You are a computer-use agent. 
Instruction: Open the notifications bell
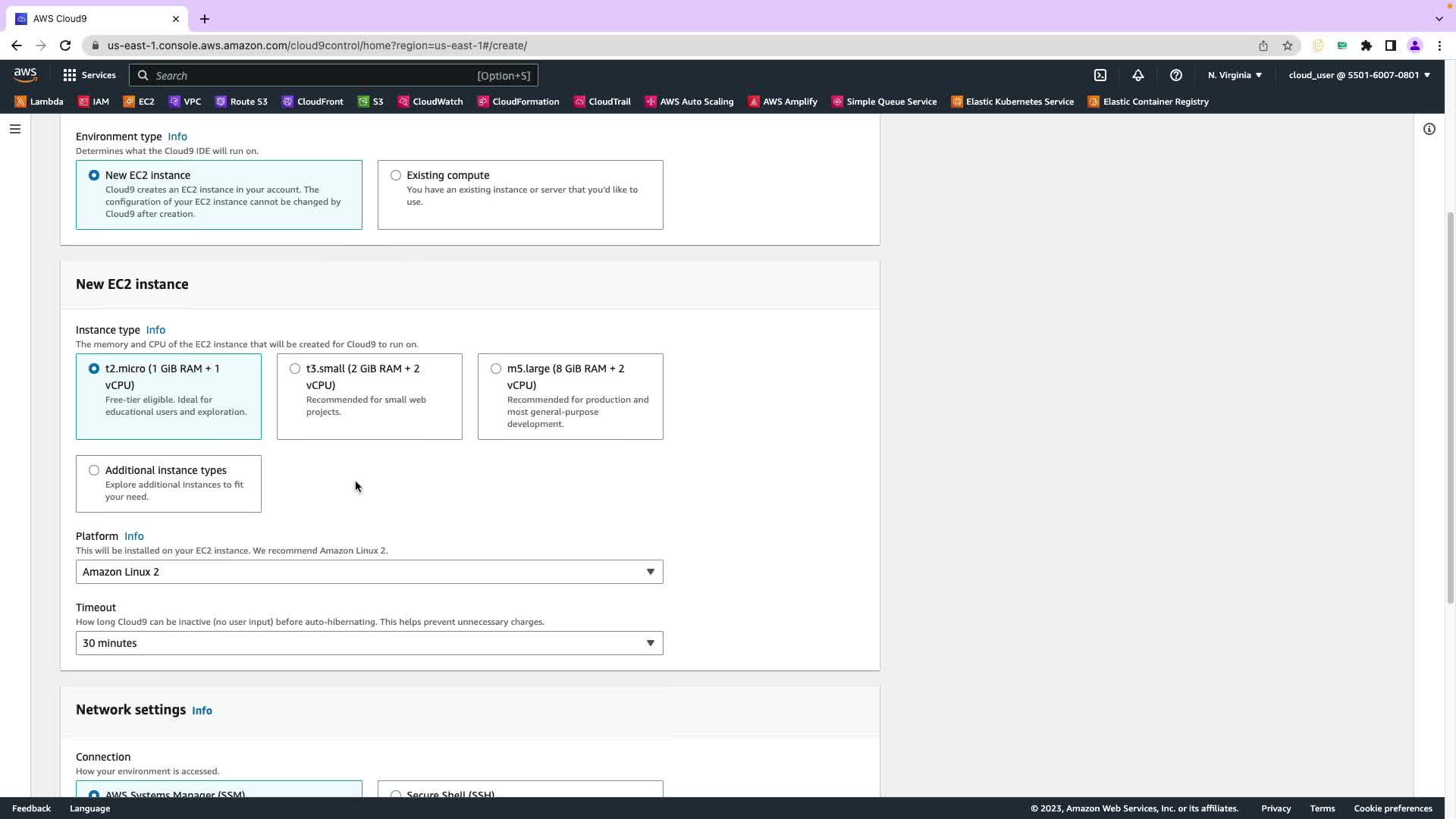click(x=1137, y=75)
